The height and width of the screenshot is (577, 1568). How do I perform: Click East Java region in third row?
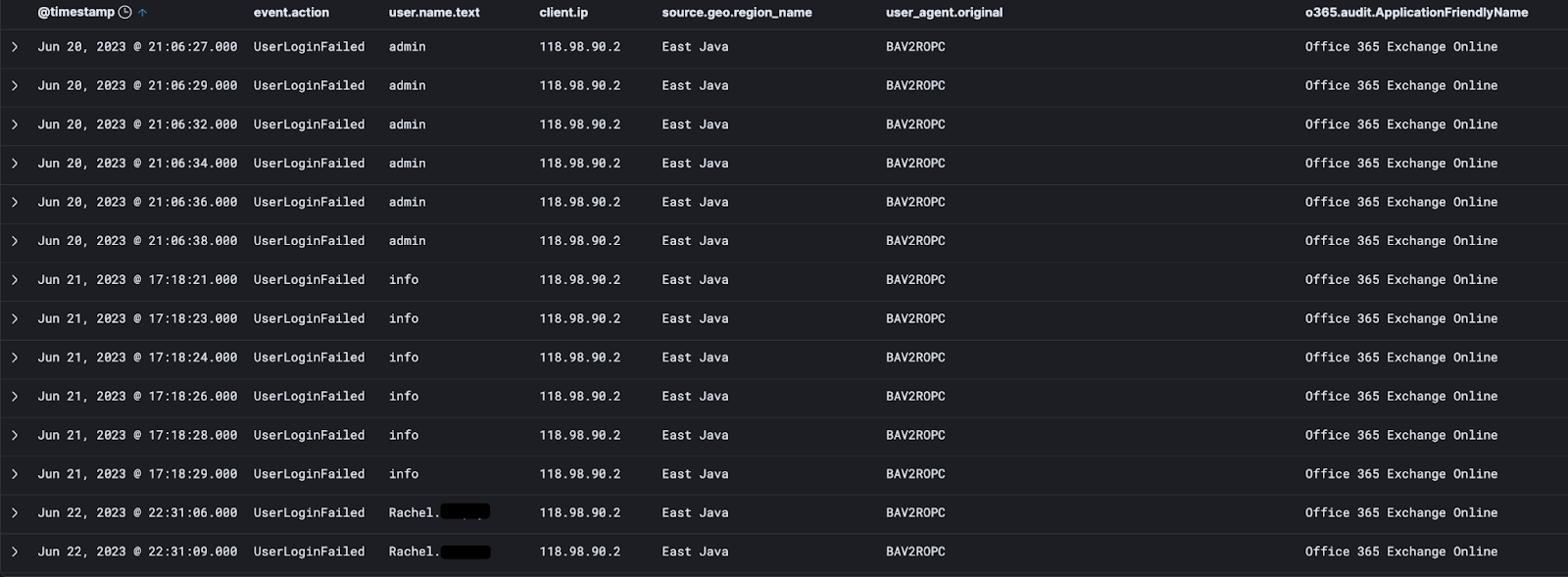click(695, 124)
